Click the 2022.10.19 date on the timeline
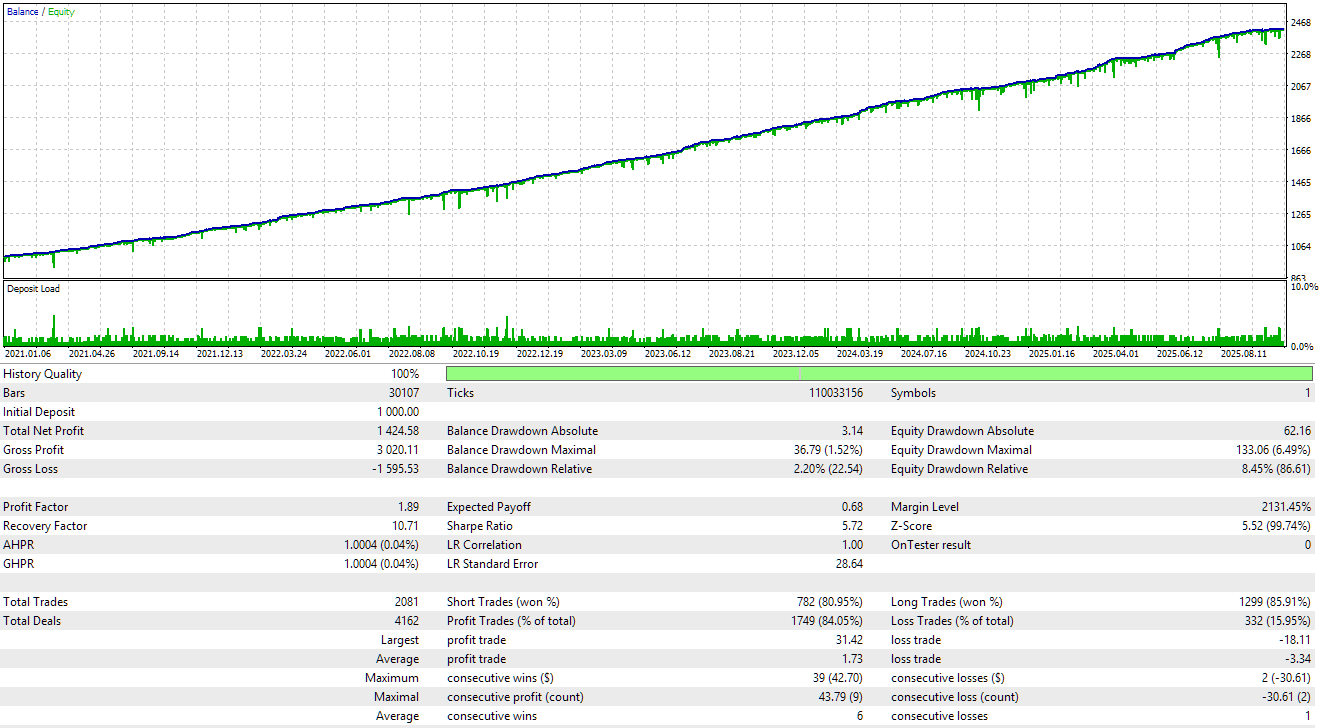This screenshot has height=728, width=1323. click(475, 353)
